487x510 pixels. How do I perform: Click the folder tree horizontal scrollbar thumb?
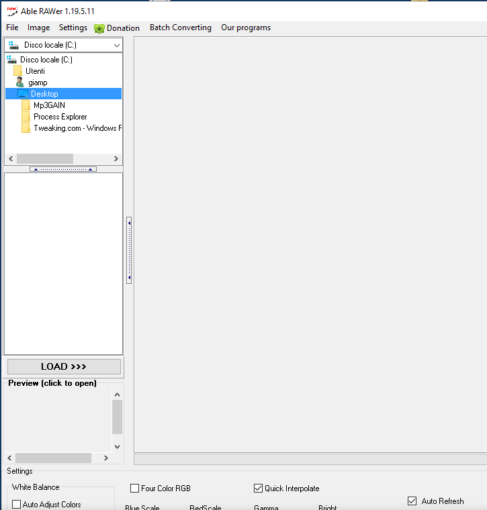pyautogui.click(x=45, y=159)
